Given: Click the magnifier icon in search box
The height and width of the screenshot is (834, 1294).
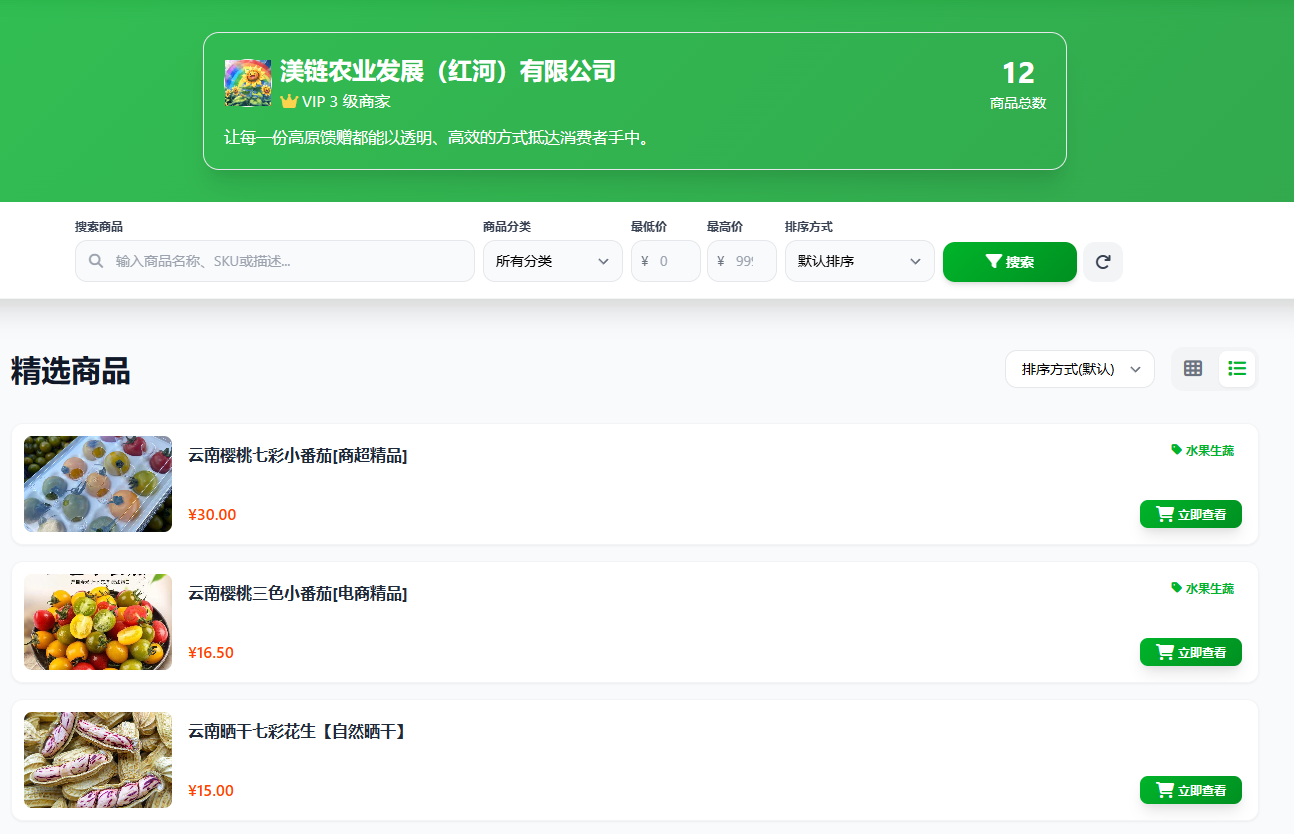Looking at the screenshot, I should click(96, 261).
